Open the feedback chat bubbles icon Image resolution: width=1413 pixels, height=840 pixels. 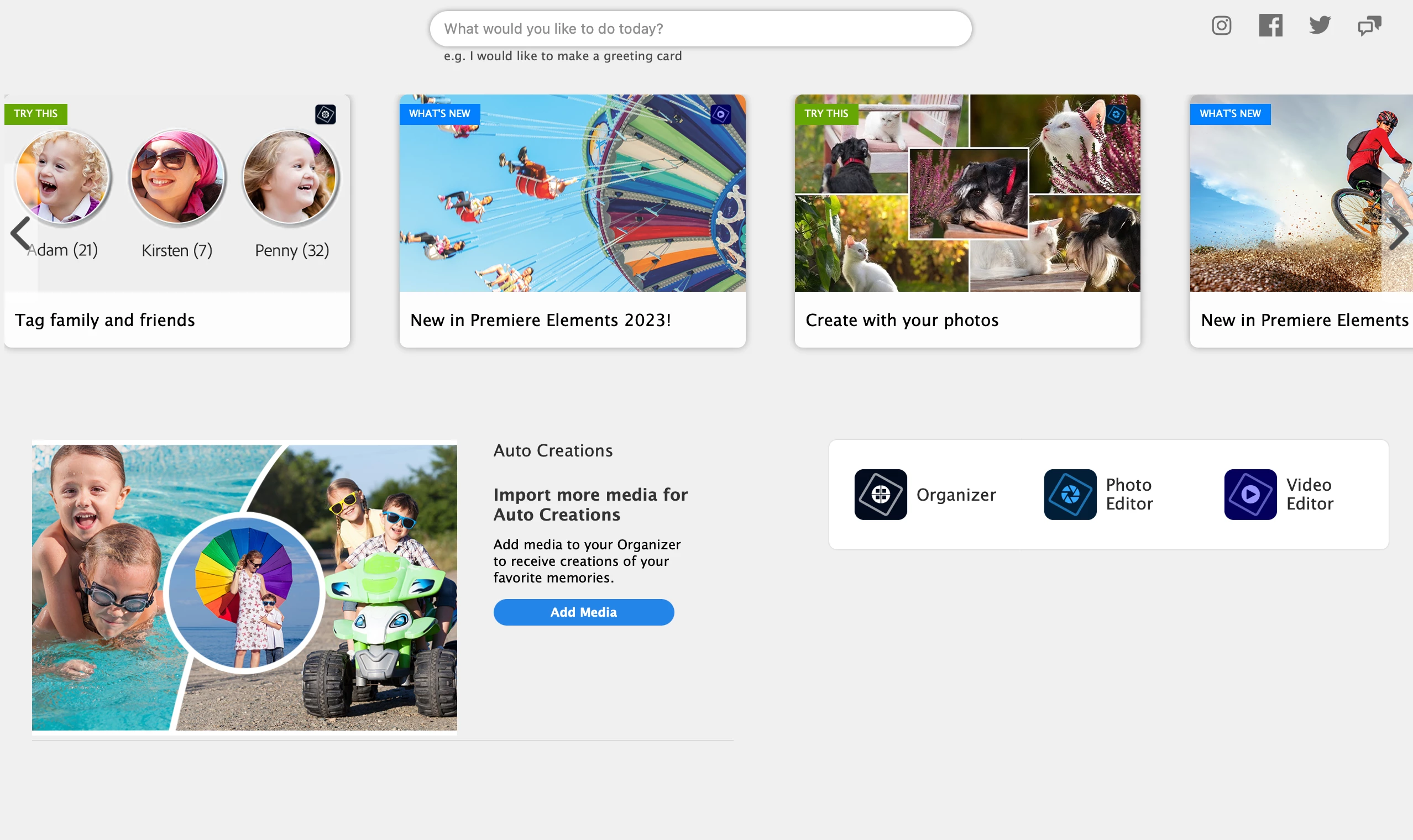[1369, 26]
